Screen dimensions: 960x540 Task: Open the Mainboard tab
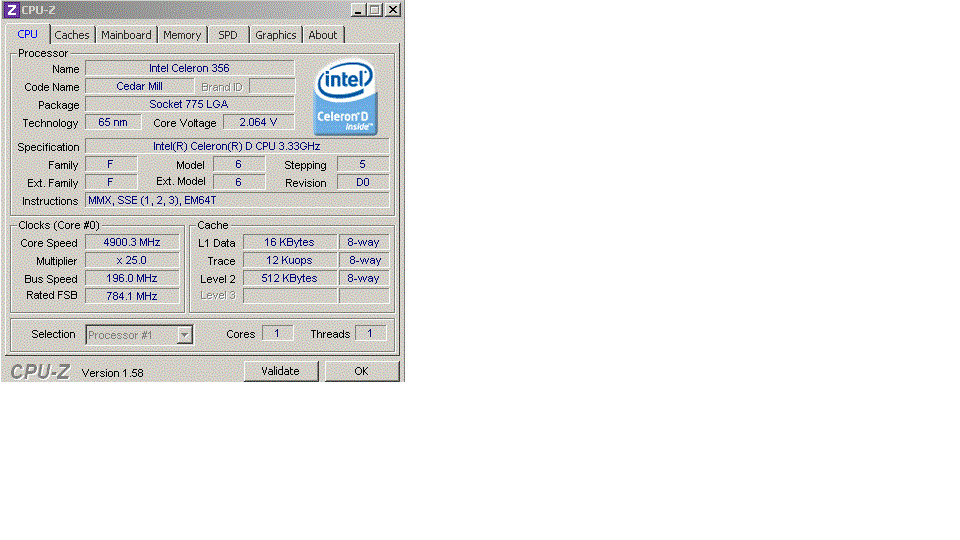click(126, 35)
